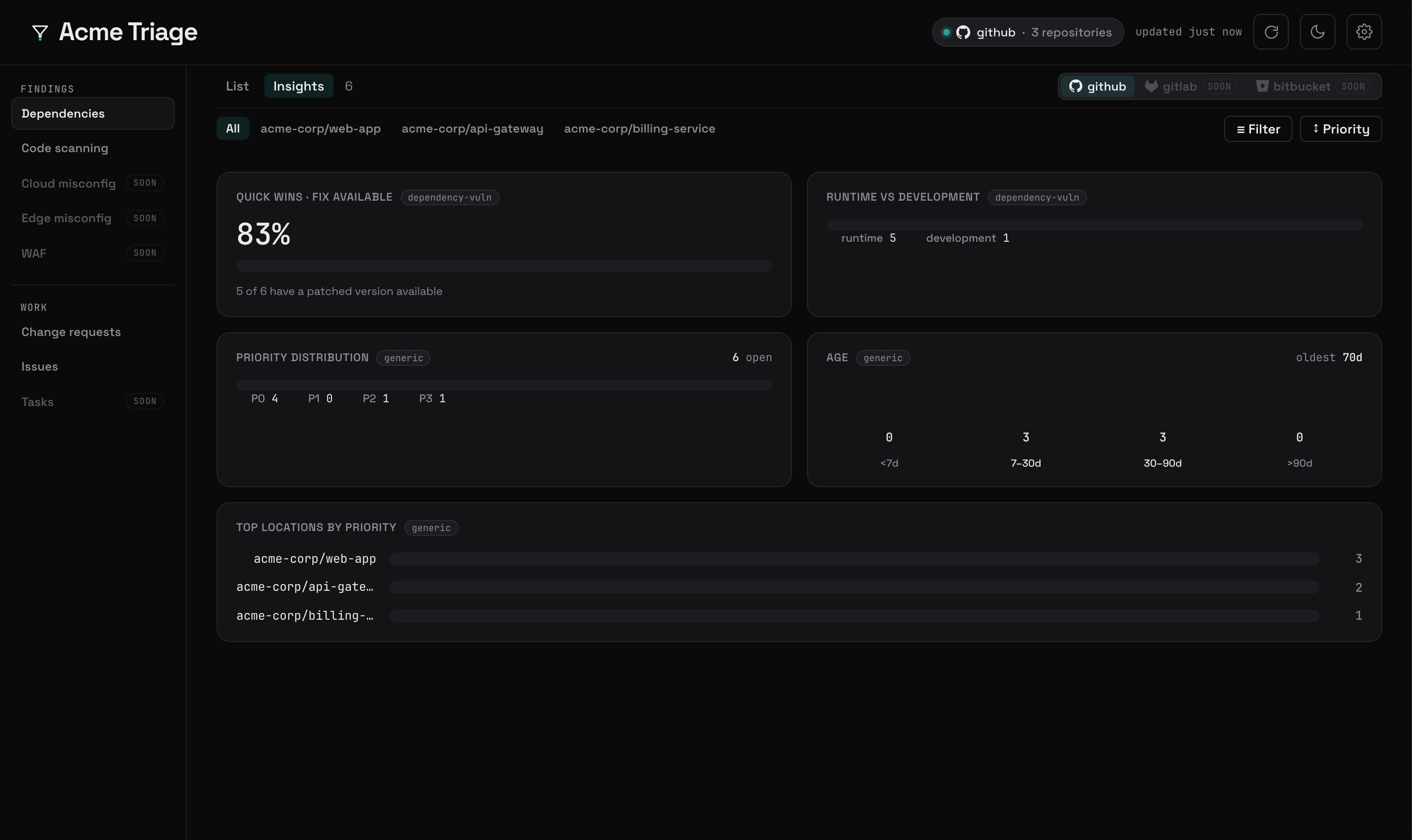
Task: Click the refresh icon button in header
Action: click(x=1271, y=32)
